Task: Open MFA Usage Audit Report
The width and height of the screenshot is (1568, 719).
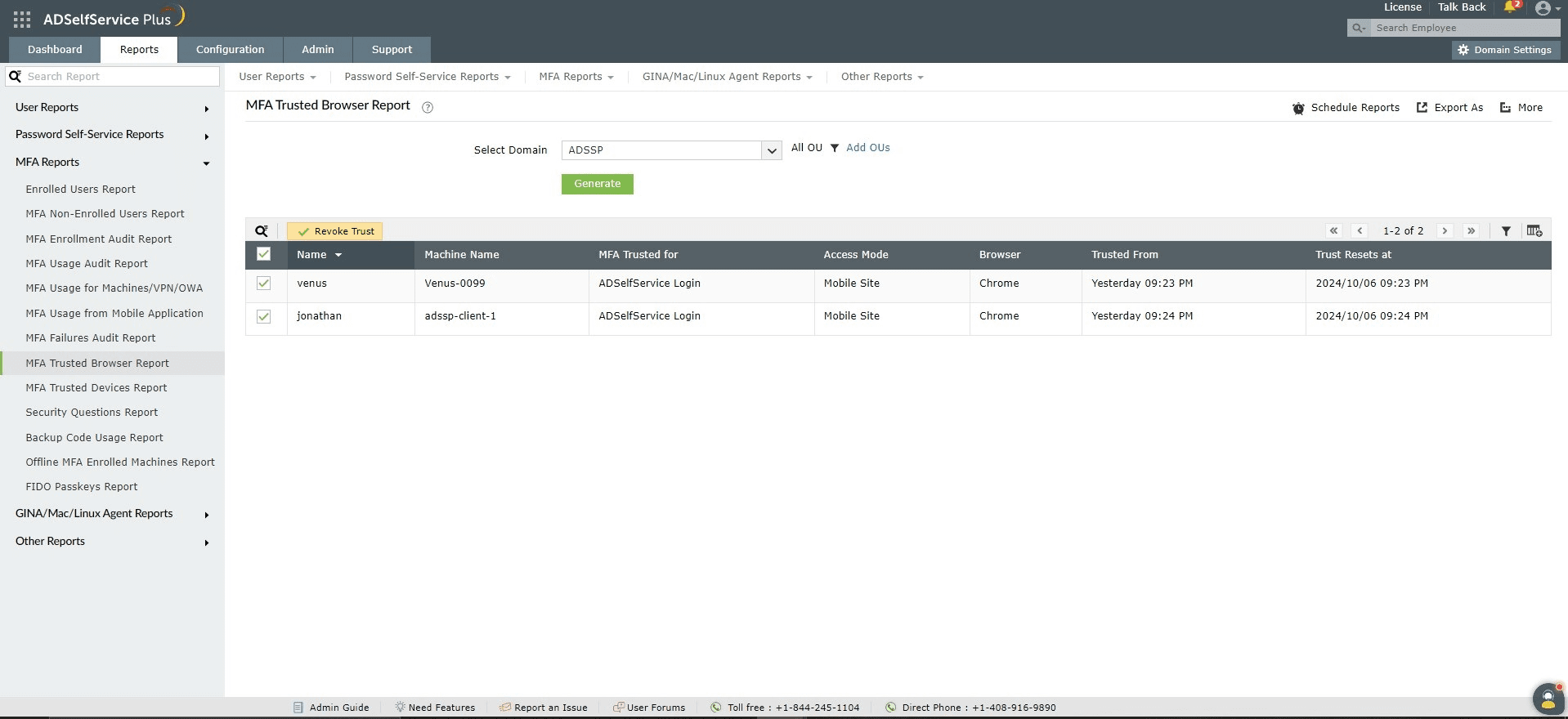Action: (87, 264)
